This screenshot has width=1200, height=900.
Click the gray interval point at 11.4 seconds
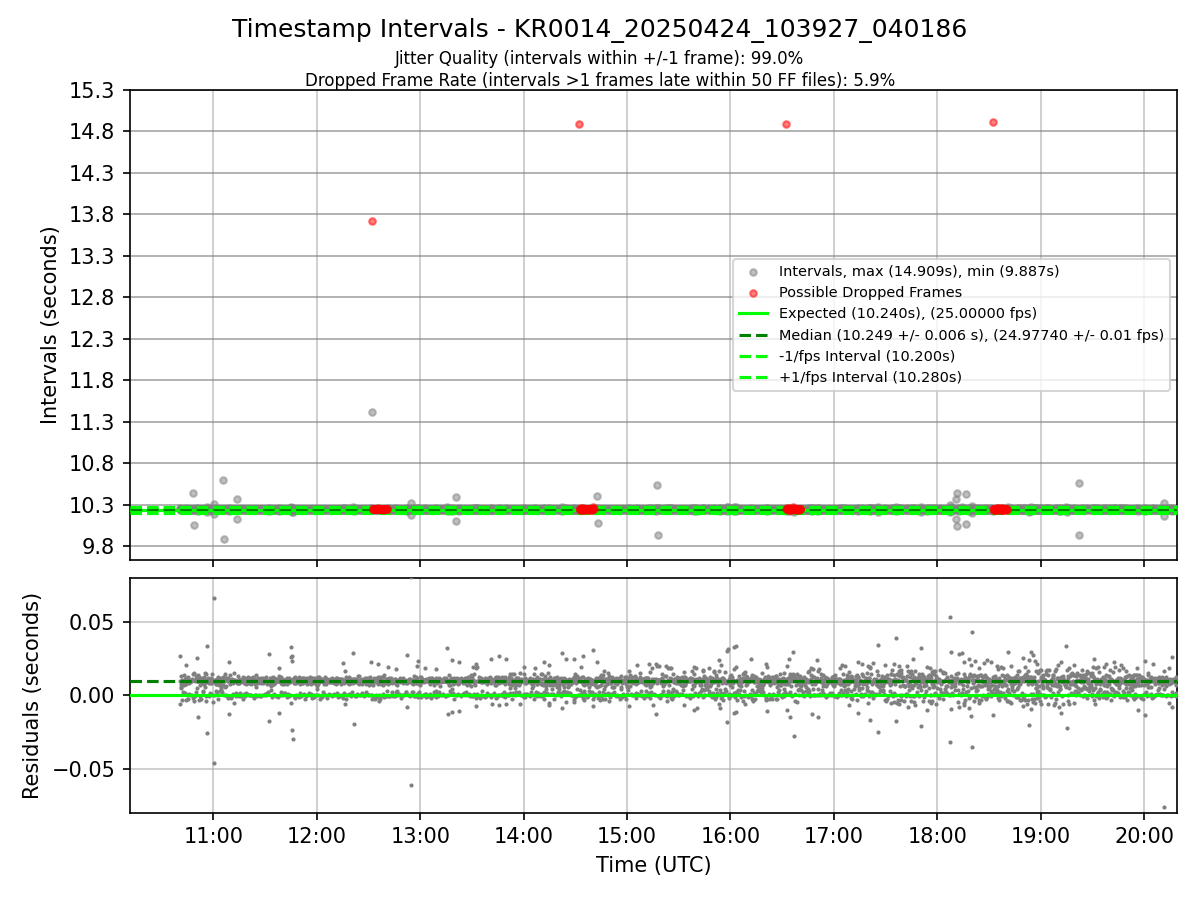click(x=372, y=412)
